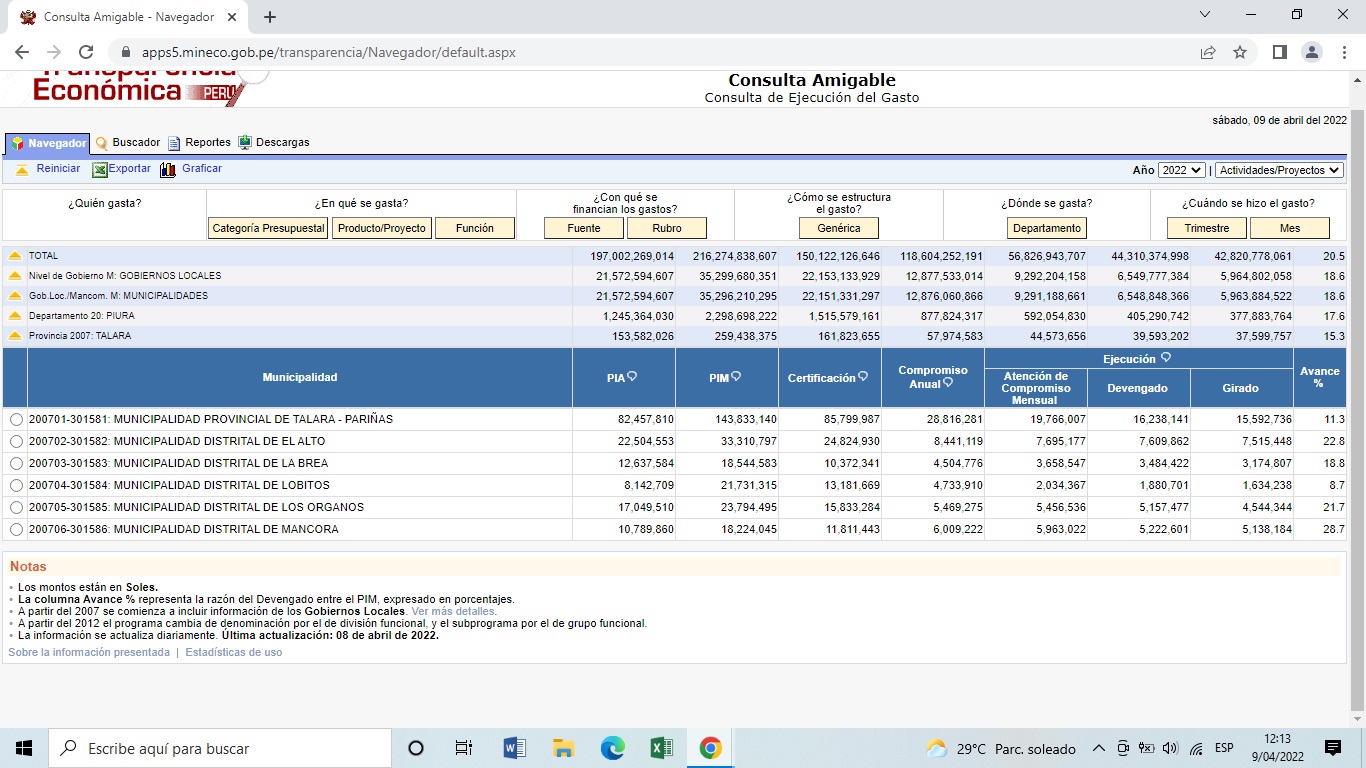Reload the page with the refresh icon

[x=86, y=52]
